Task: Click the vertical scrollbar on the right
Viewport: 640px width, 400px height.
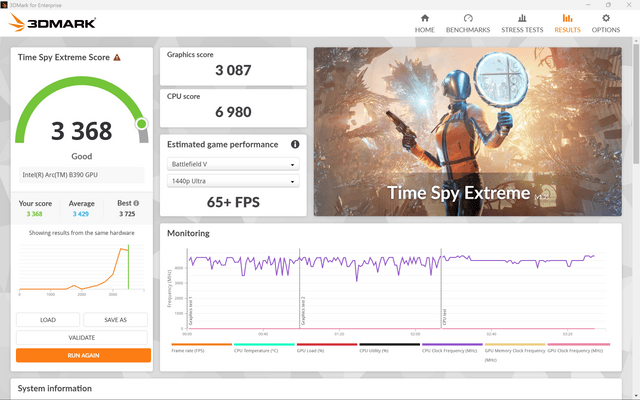Action: [636, 102]
